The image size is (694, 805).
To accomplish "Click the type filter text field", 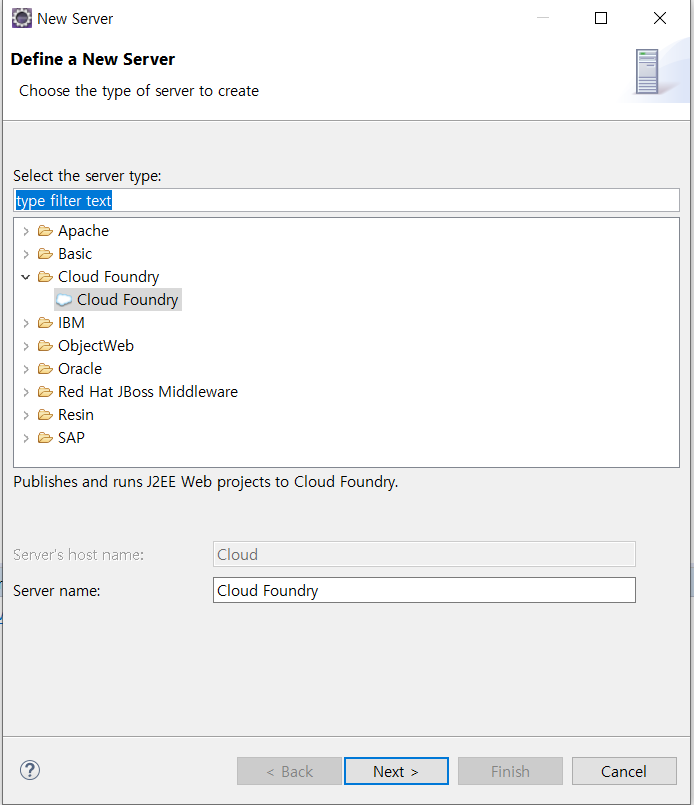I will (346, 200).
